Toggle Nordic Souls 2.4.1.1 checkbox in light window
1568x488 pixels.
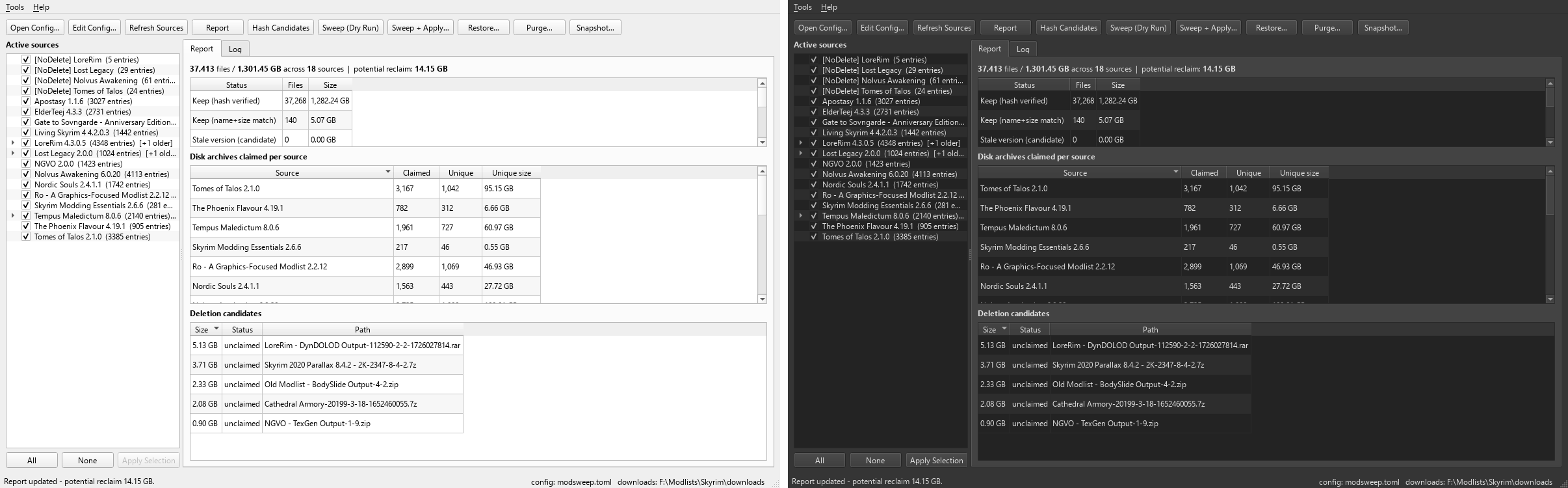click(26, 185)
